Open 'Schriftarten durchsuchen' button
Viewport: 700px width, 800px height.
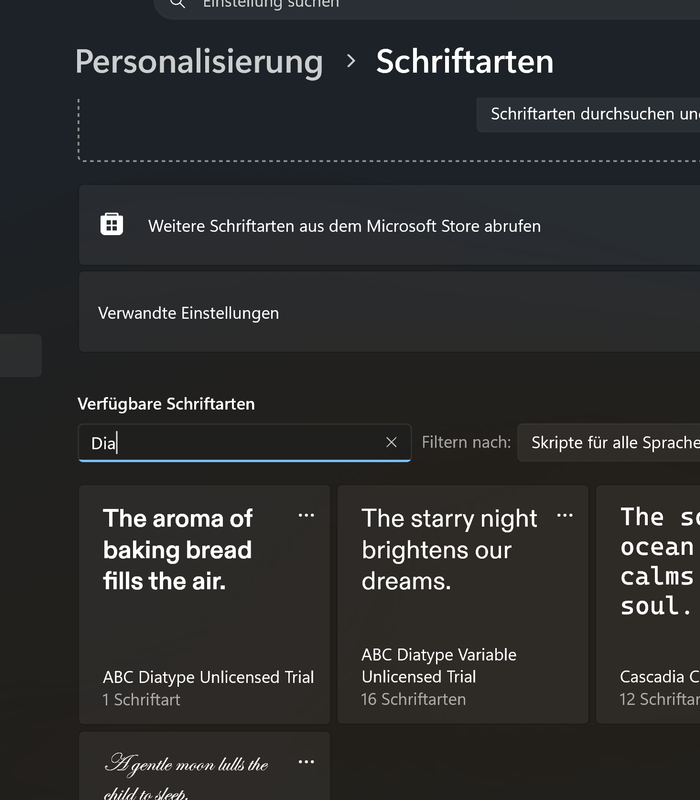coord(588,115)
